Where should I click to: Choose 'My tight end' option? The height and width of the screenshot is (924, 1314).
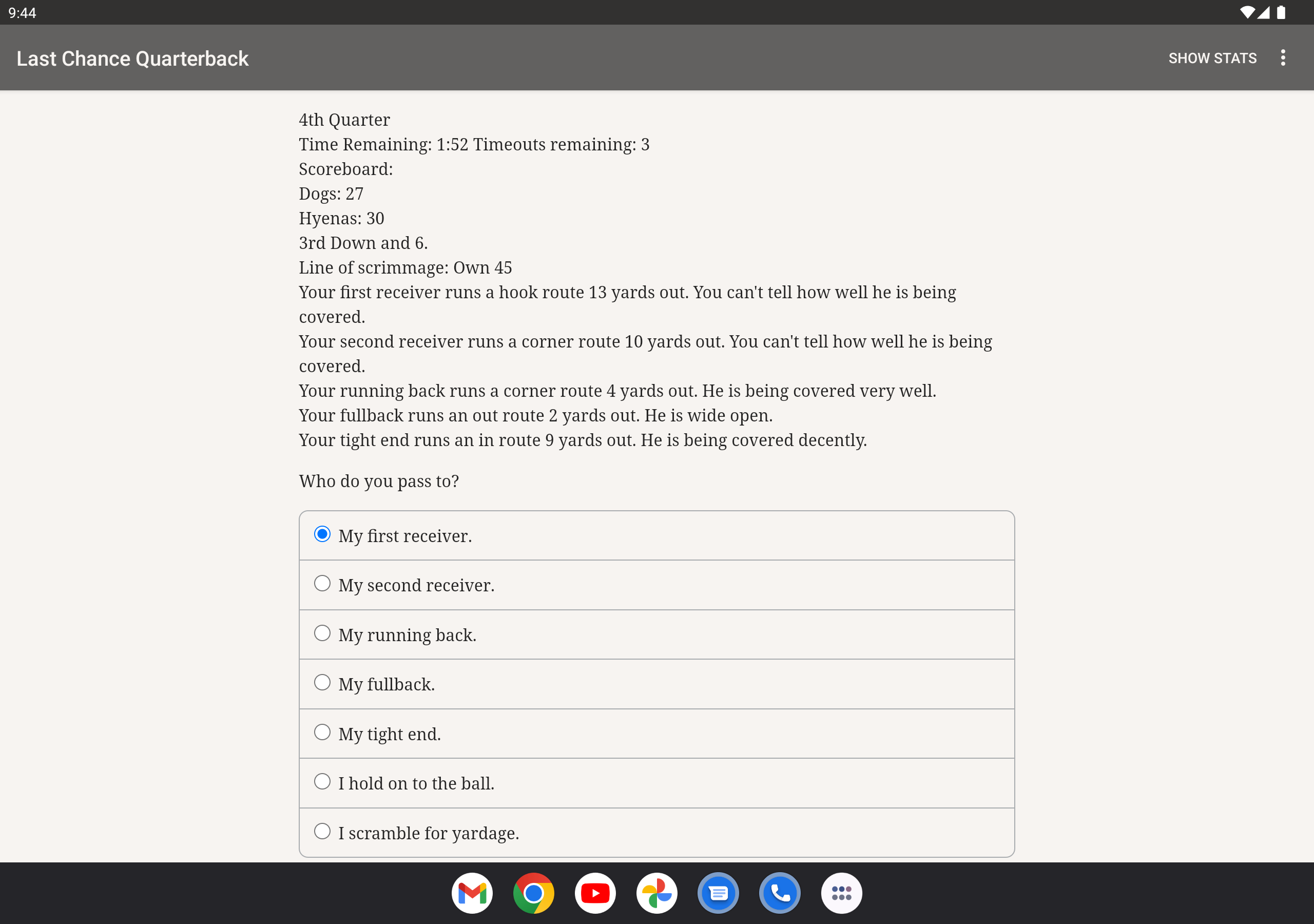point(322,732)
